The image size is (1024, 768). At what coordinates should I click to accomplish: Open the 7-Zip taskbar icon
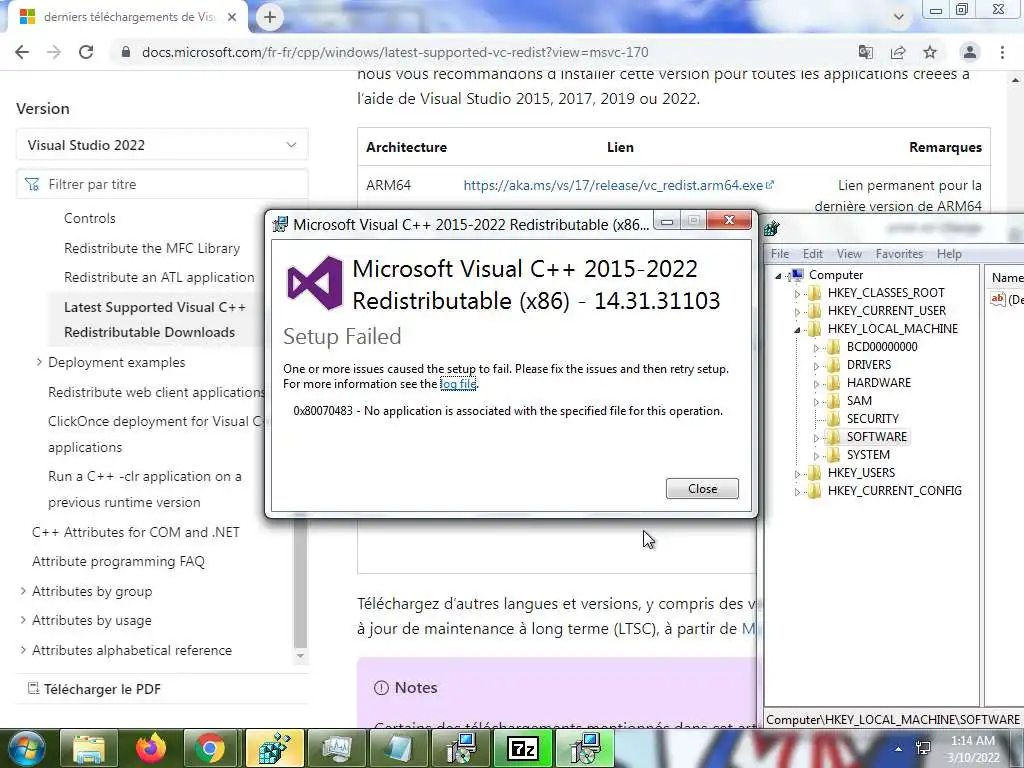click(522, 748)
